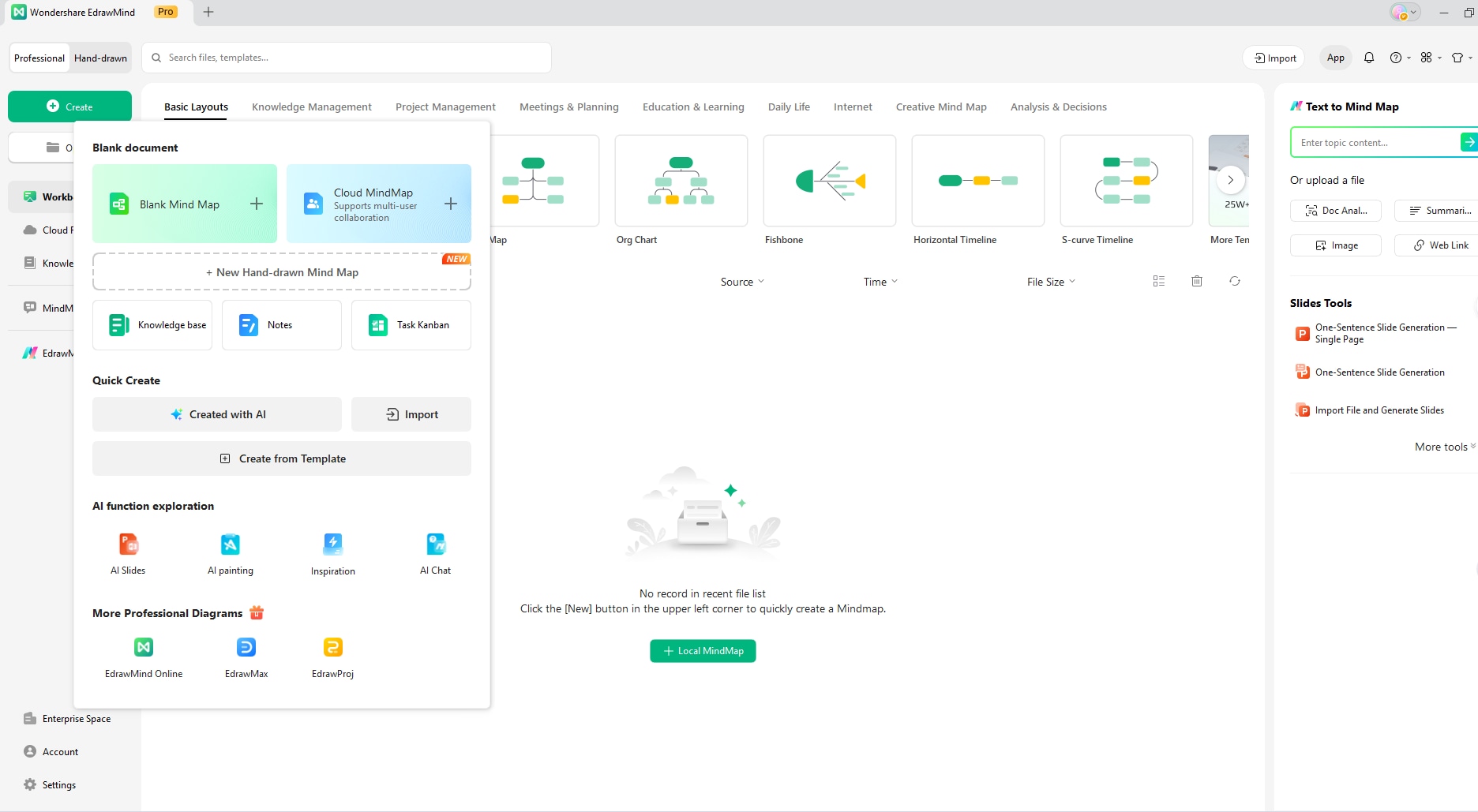This screenshot has width=1478, height=812.
Task: Click New Hand-drawn Mind Map
Action: point(282,272)
